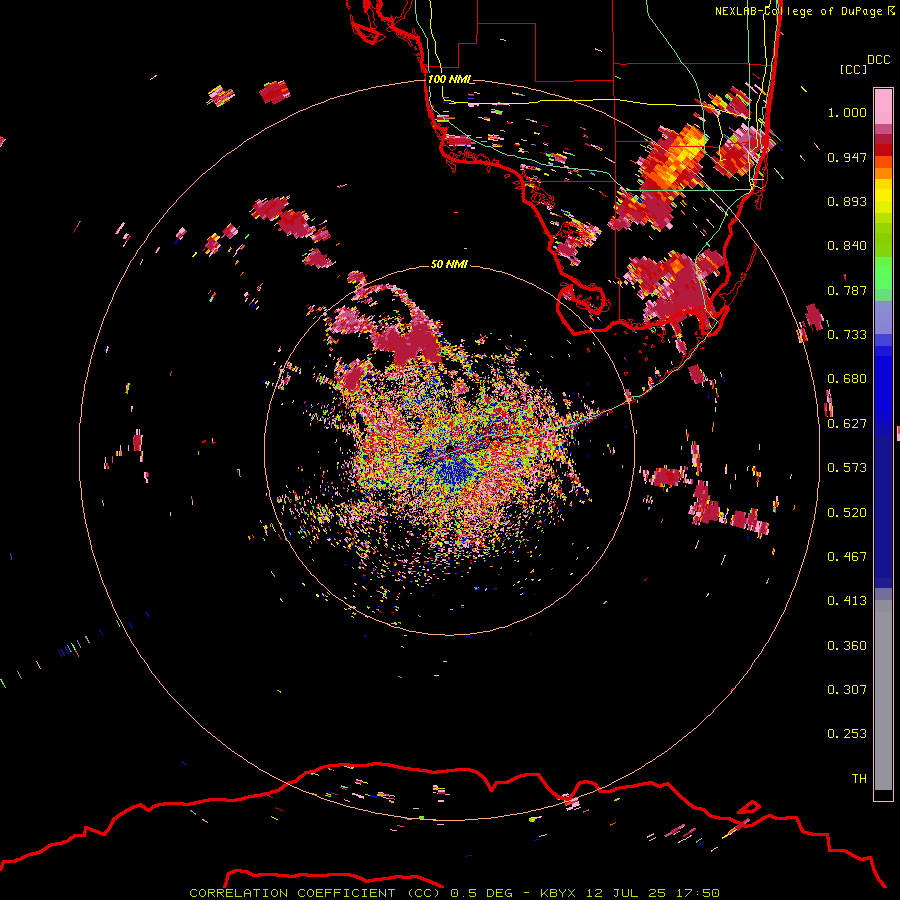The height and width of the screenshot is (900, 900).
Task: Select the 0.307 legend value
Action: pyautogui.click(x=847, y=690)
